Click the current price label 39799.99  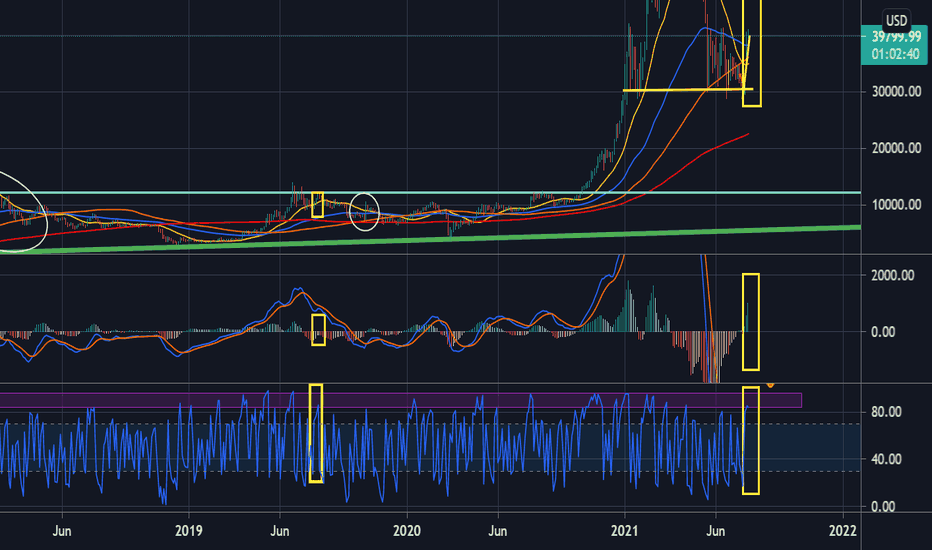[896, 37]
